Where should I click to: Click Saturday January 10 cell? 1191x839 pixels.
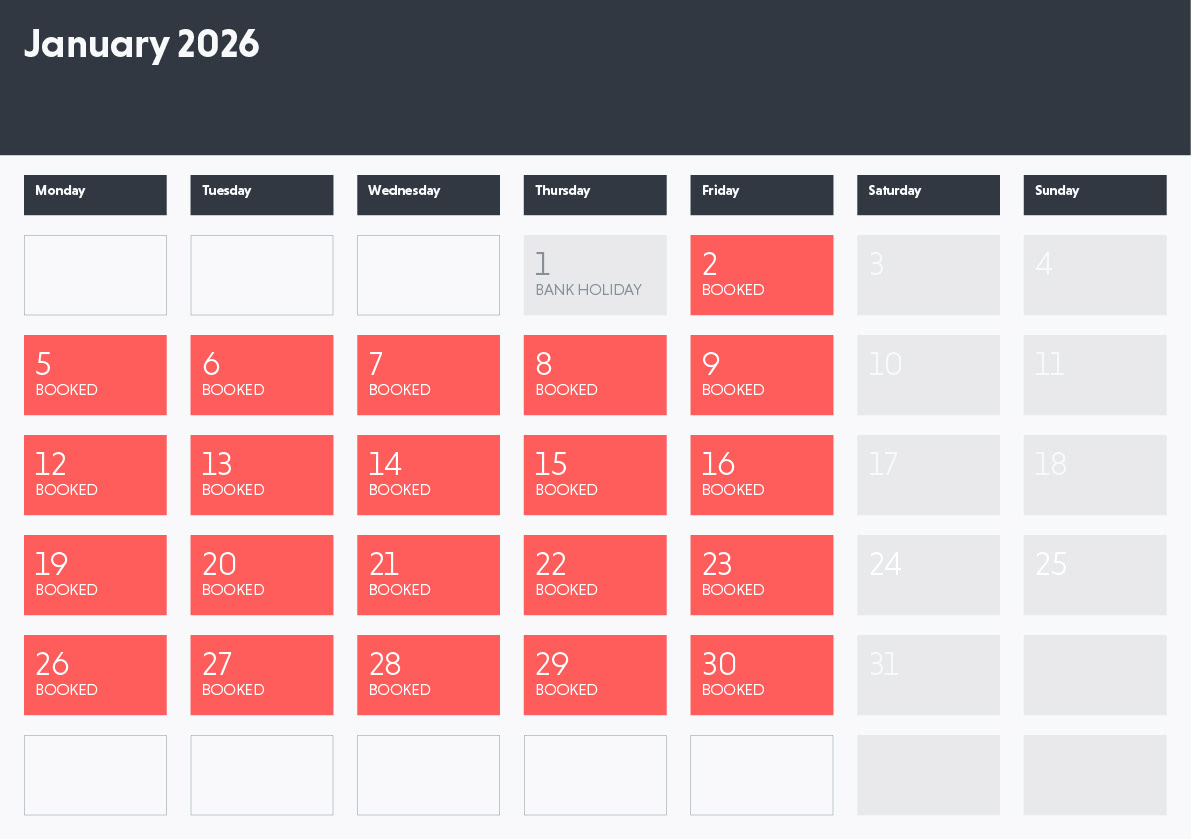(x=928, y=375)
